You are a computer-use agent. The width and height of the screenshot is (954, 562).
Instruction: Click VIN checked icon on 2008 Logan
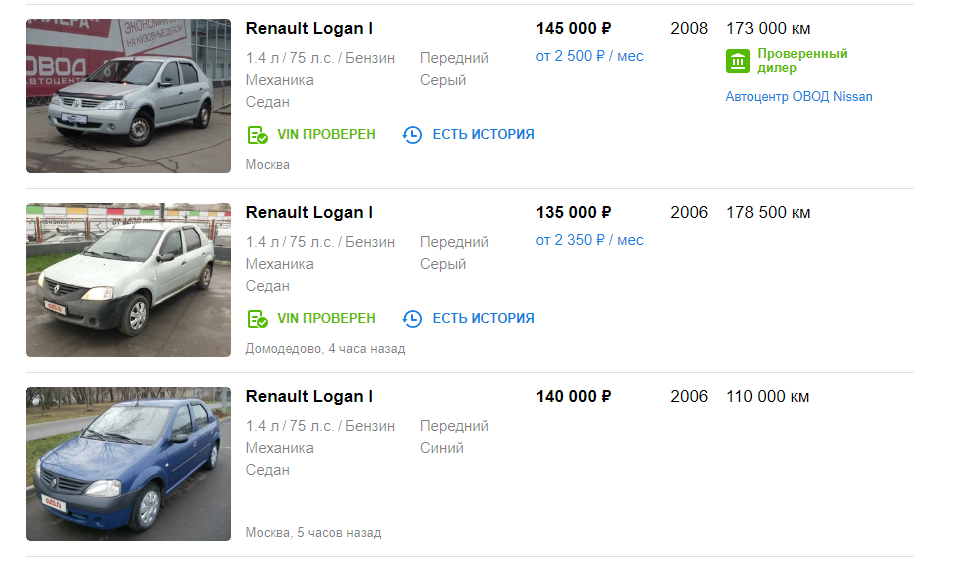pyautogui.click(x=257, y=135)
